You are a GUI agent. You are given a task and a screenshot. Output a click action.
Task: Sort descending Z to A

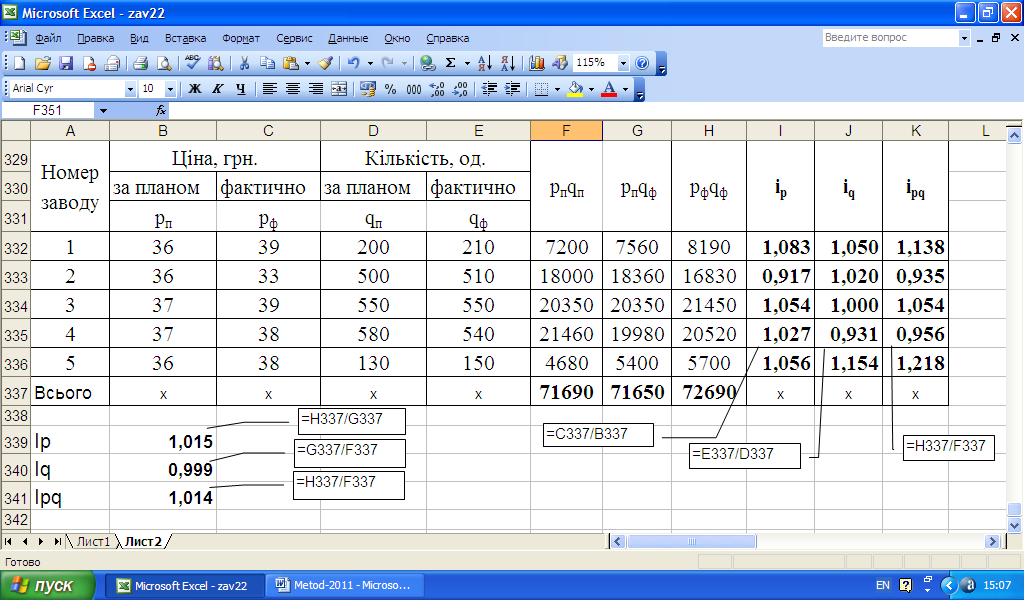point(507,63)
